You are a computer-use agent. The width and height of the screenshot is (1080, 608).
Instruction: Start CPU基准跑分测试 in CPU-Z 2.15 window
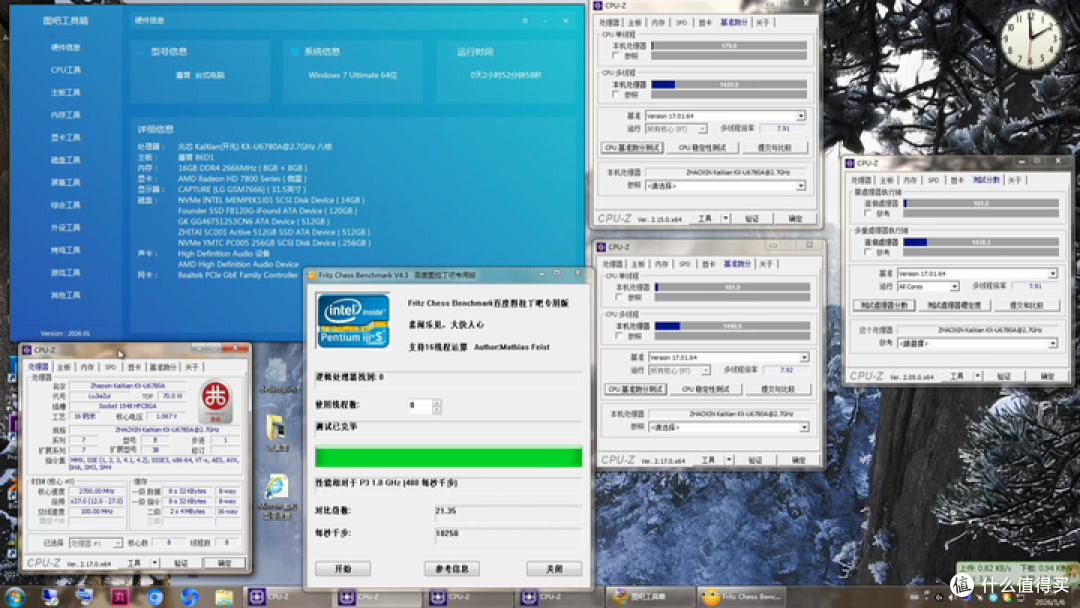[632, 147]
